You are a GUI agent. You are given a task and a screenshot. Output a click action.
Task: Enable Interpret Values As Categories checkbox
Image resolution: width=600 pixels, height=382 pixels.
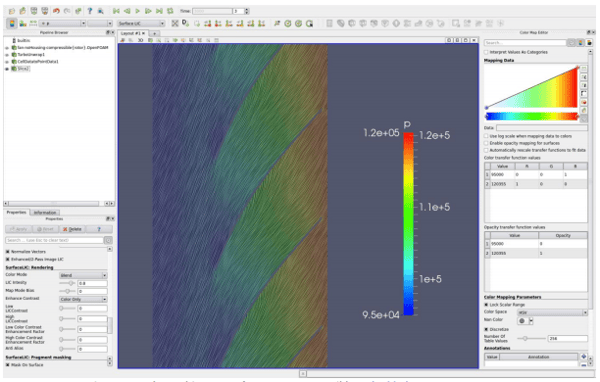point(486,52)
